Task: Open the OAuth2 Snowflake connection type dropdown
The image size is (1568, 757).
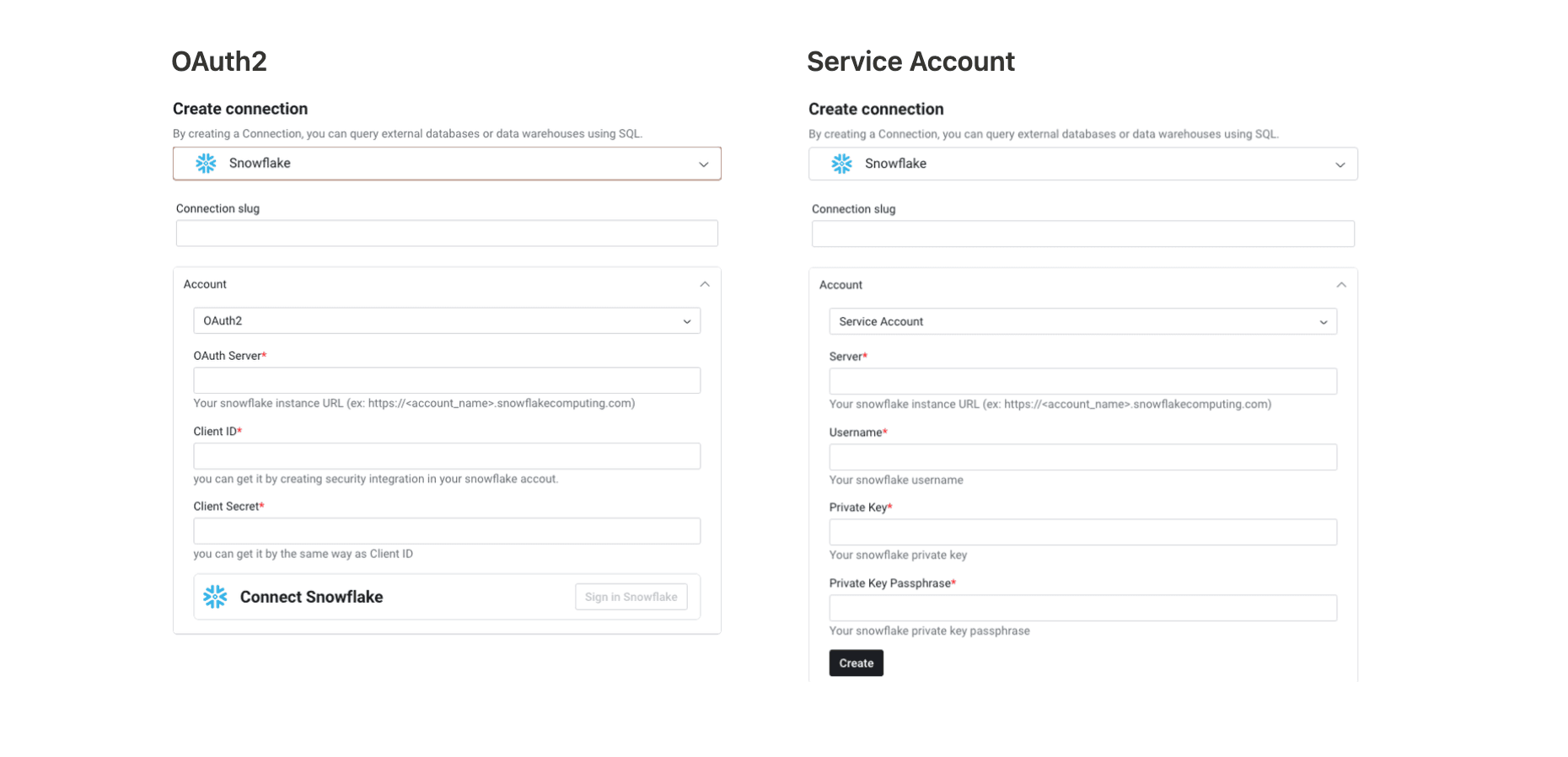Action: pyautogui.click(x=447, y=164)
